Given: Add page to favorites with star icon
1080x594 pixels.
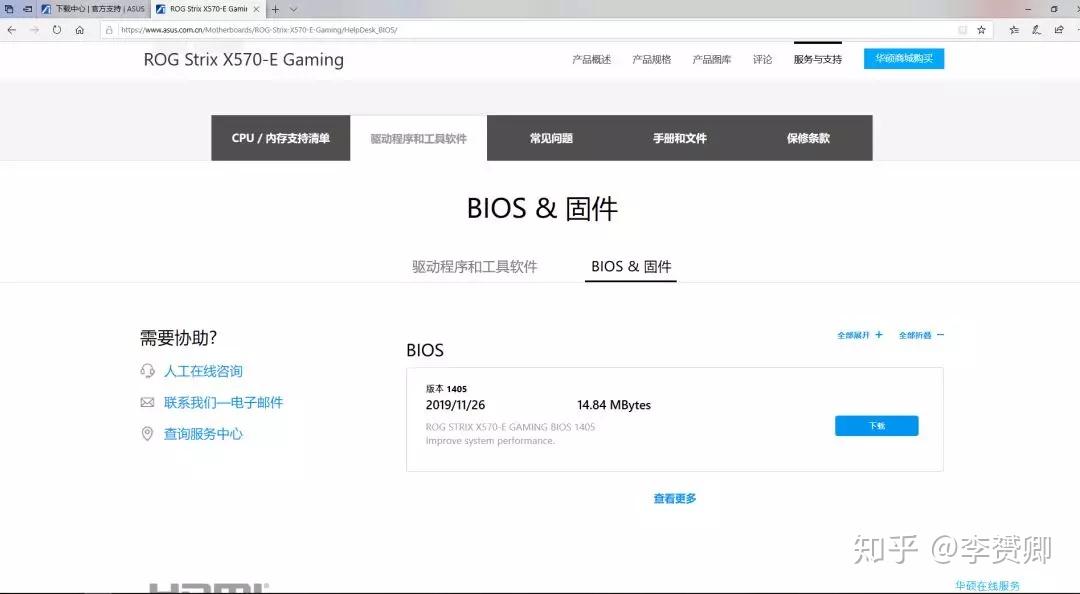Looking at the screenshot, I should click(x=982, y=30).
